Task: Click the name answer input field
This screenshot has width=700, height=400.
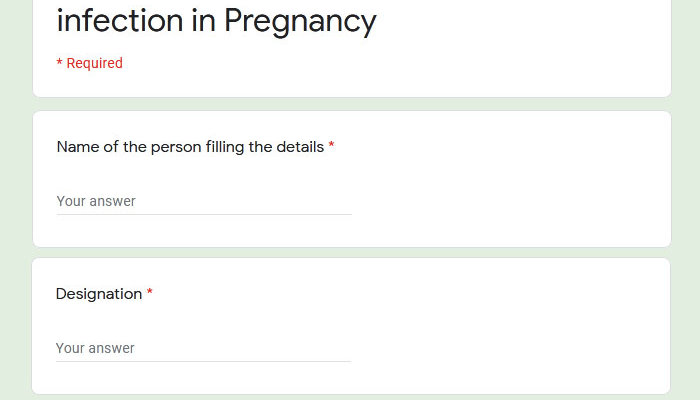Action: (204, 201)
